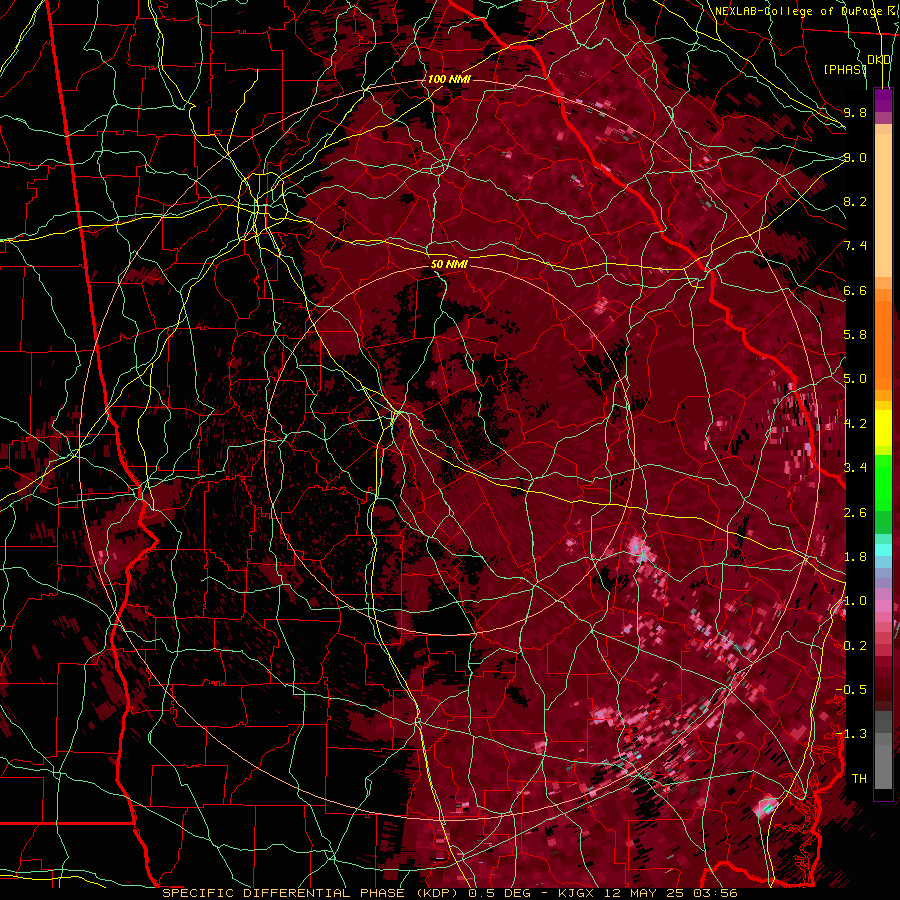Click the DKD label above the color scale
The height and width of the screenshot is (900, 900).
coord(879,60)
